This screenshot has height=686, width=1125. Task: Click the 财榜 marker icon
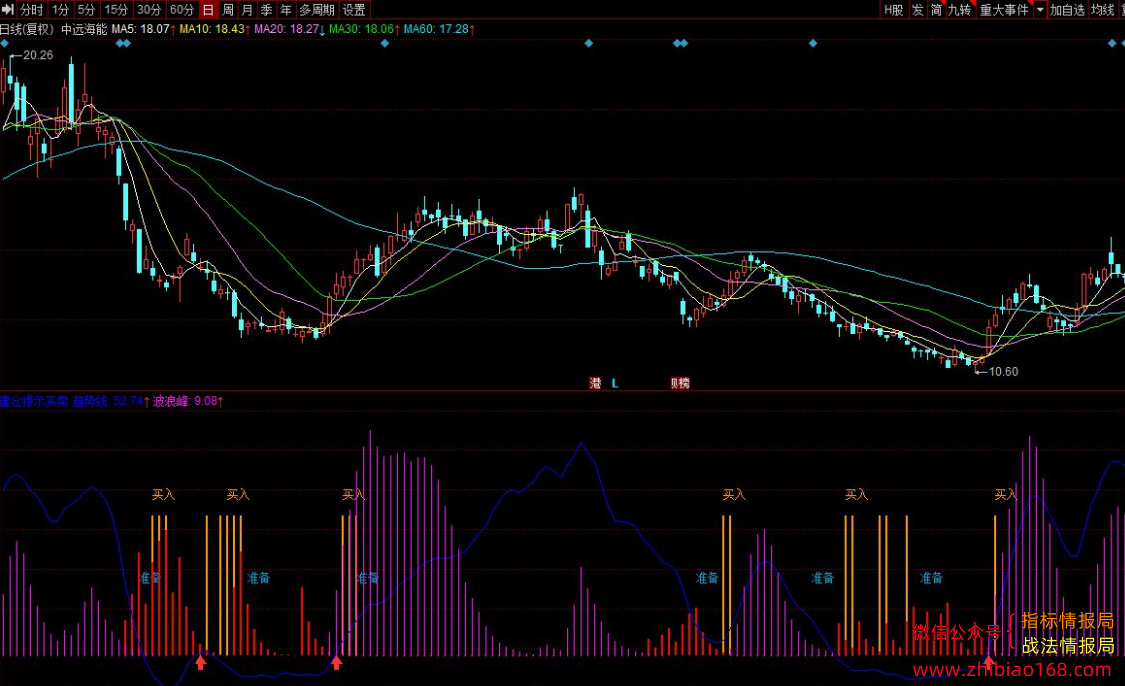pyautogui.click(x=679, y=383)
